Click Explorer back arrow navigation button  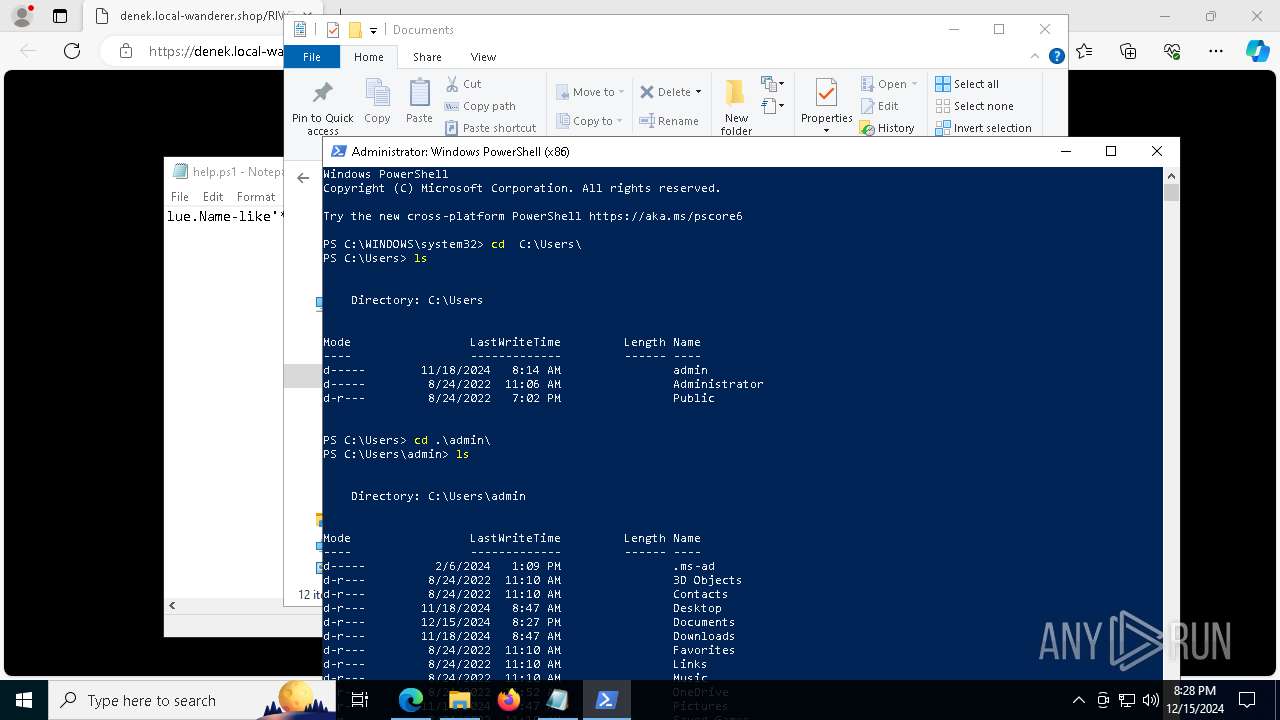[303, 178]
